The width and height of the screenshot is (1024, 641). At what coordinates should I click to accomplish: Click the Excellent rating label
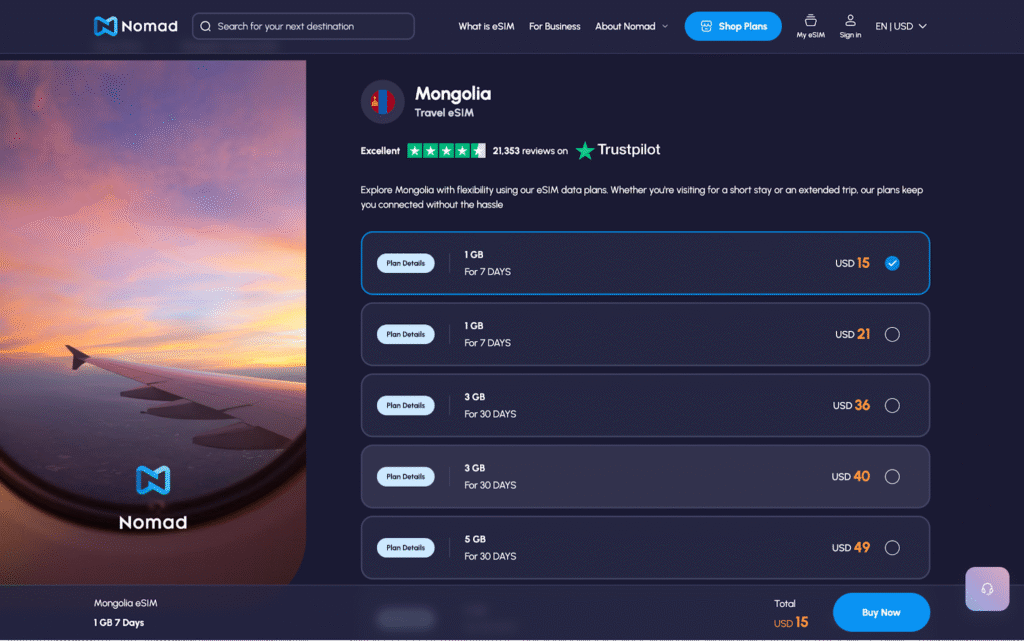[x=380, y=151]
